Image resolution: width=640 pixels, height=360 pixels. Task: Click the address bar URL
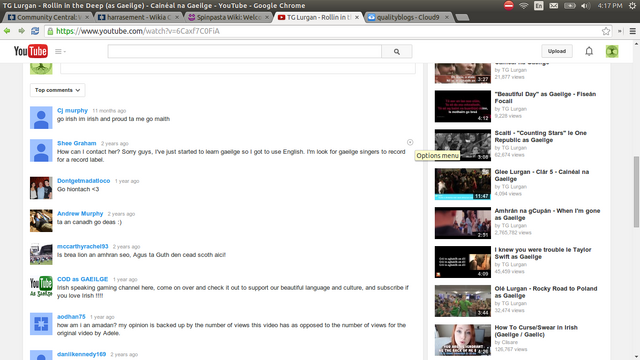138,31
